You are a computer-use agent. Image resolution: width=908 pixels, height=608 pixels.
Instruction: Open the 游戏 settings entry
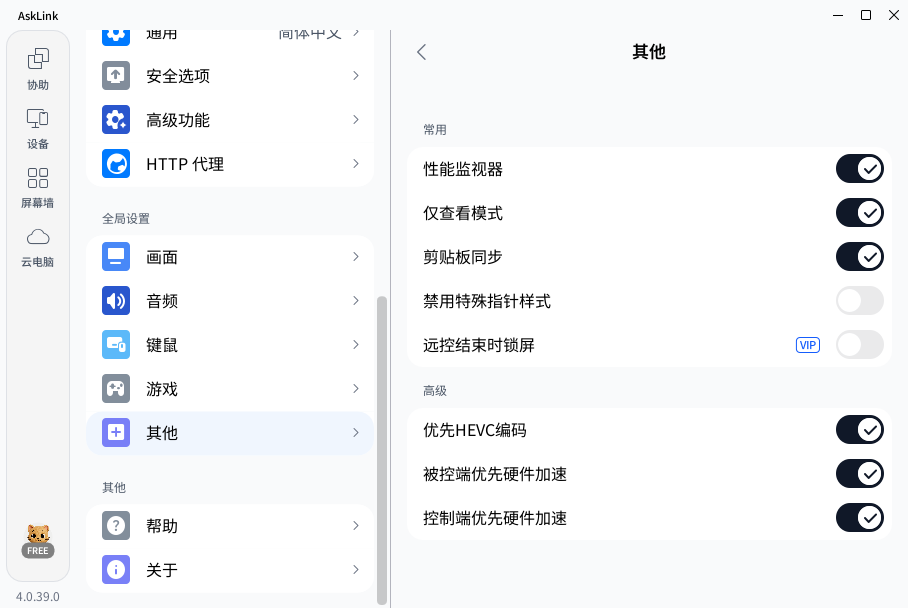click(230, 389)
